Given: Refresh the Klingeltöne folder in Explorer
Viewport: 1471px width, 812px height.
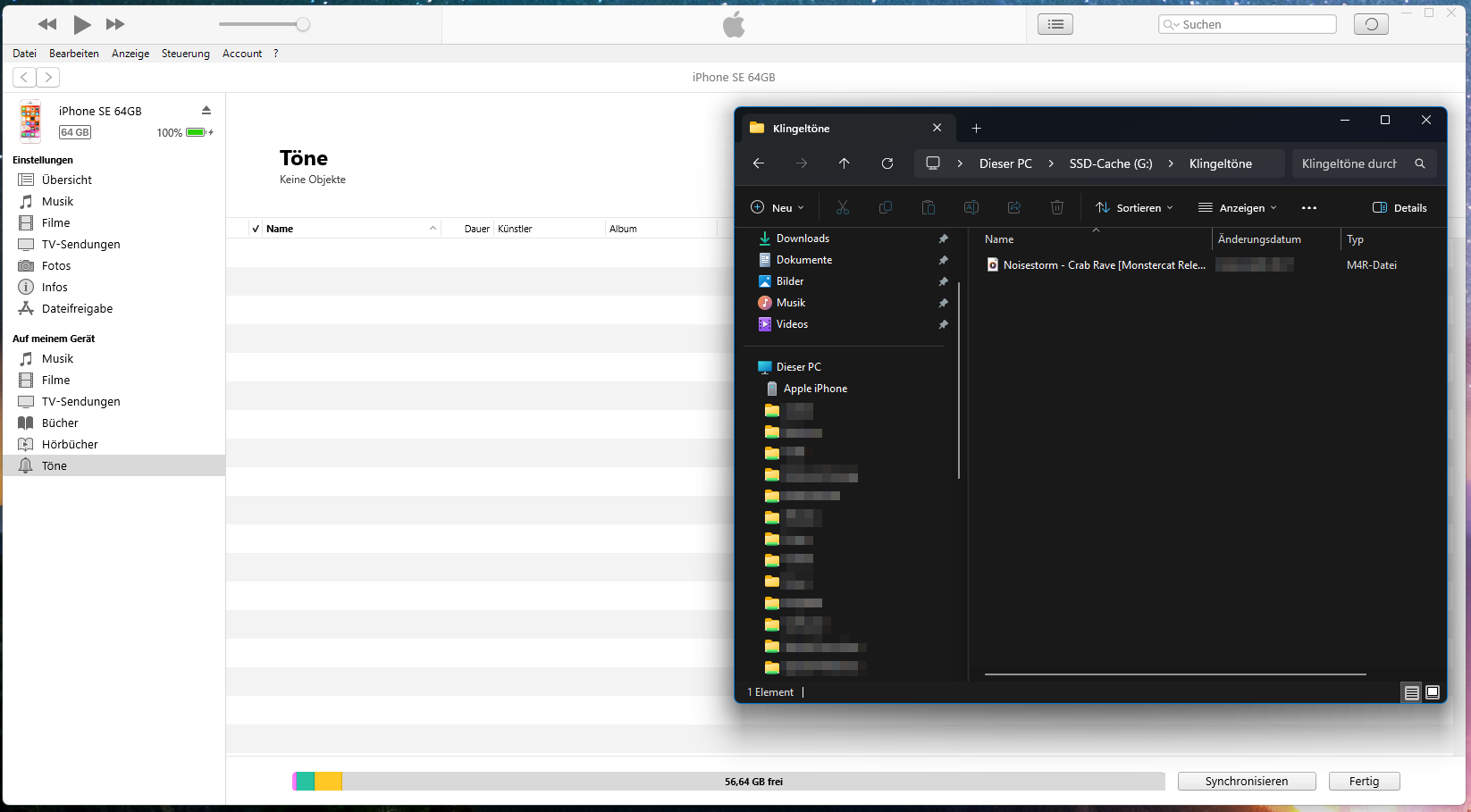Looking at the screenshot, I should point(887,163).
